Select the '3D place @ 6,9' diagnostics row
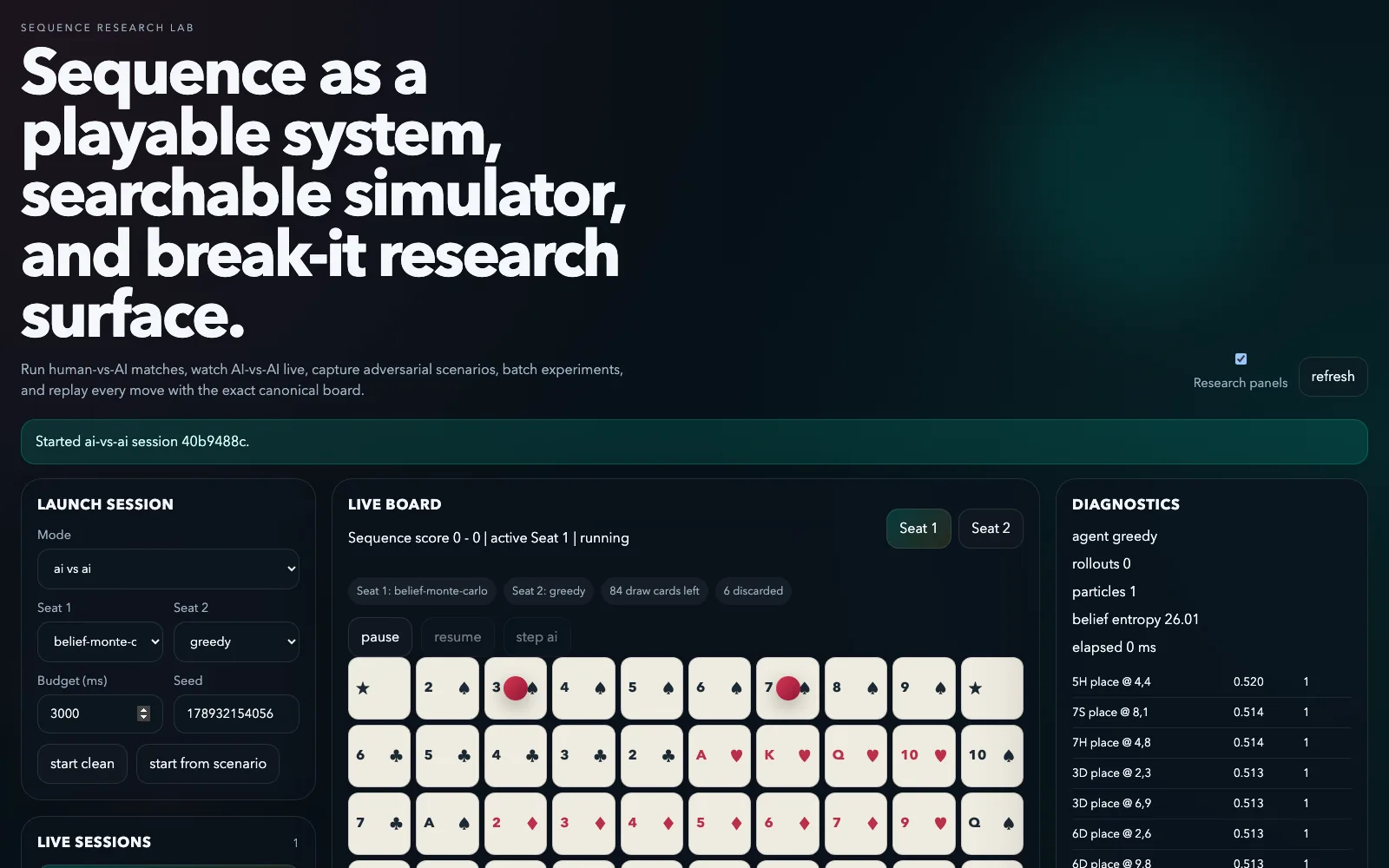1389x868 pixels. click(x=1211, y=804)
